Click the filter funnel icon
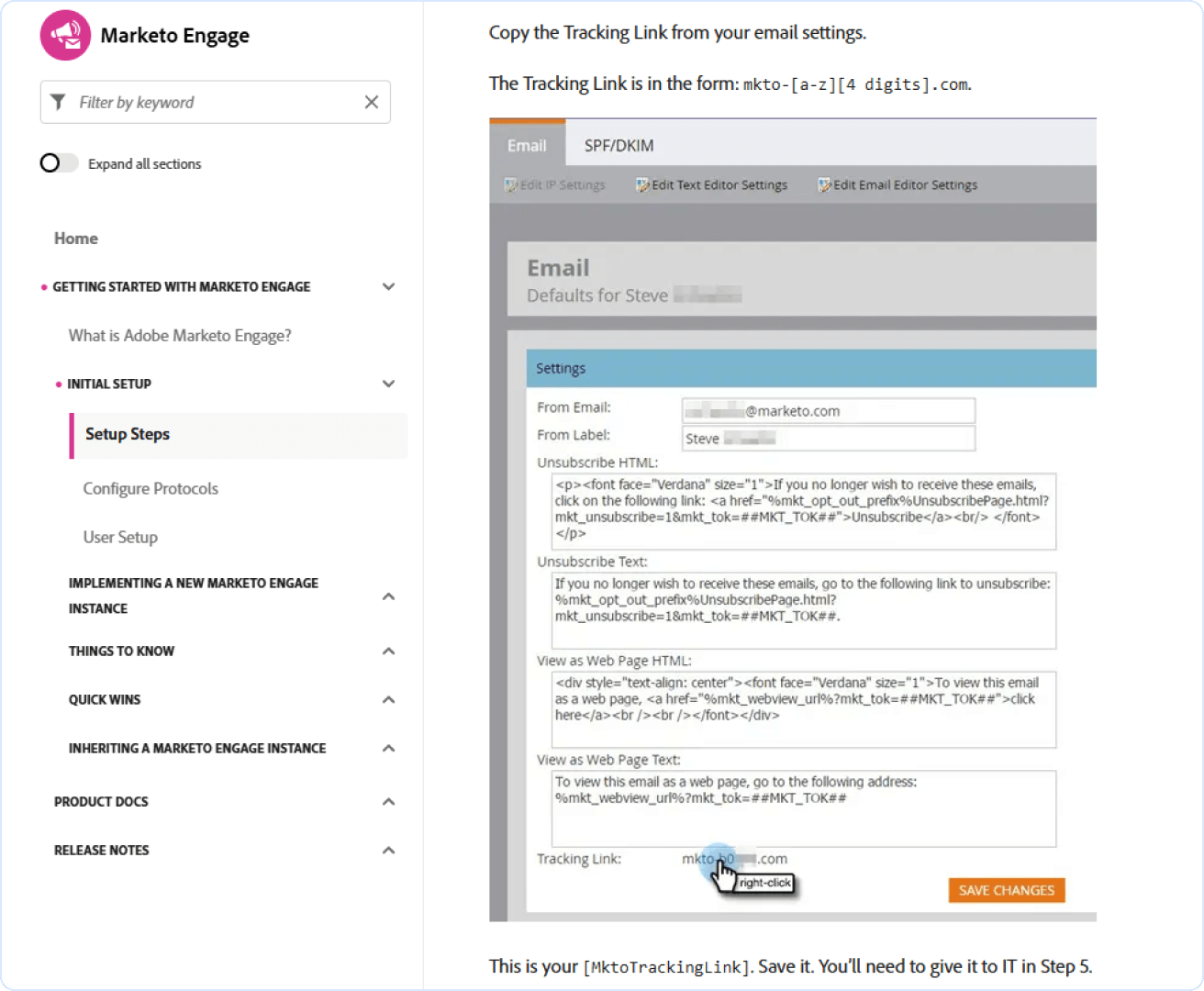 [58, 102]
